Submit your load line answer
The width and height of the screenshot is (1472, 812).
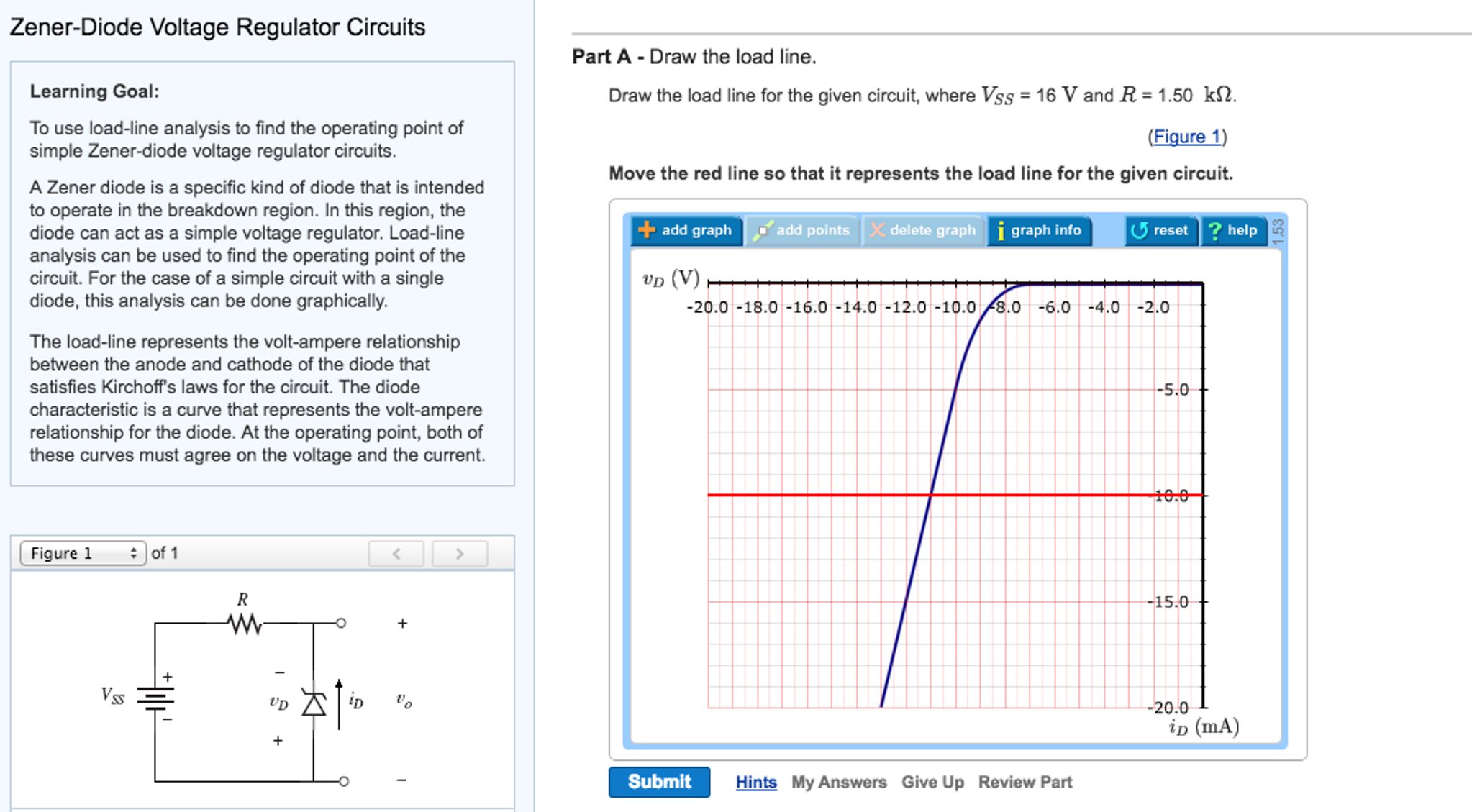[659, 782]
